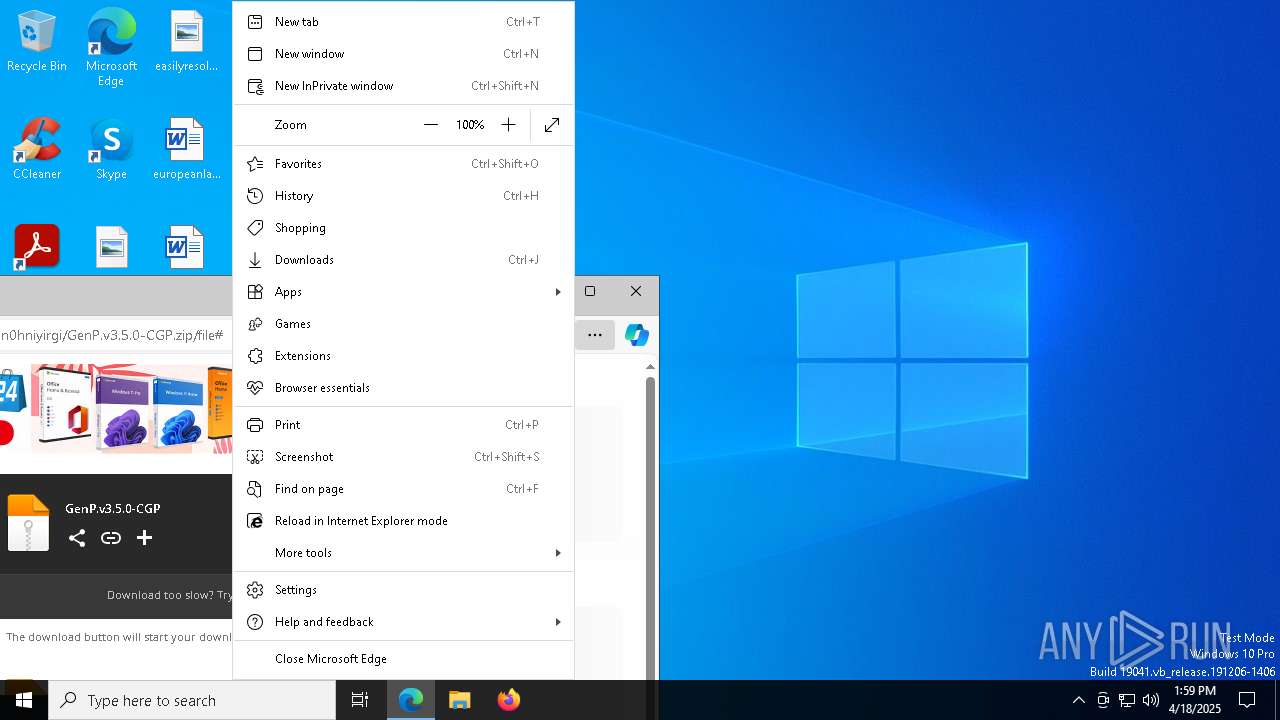Open a New tab from the menu
Screen dimensions: 1280x720
pyautogui.click(x=403, y=22)
